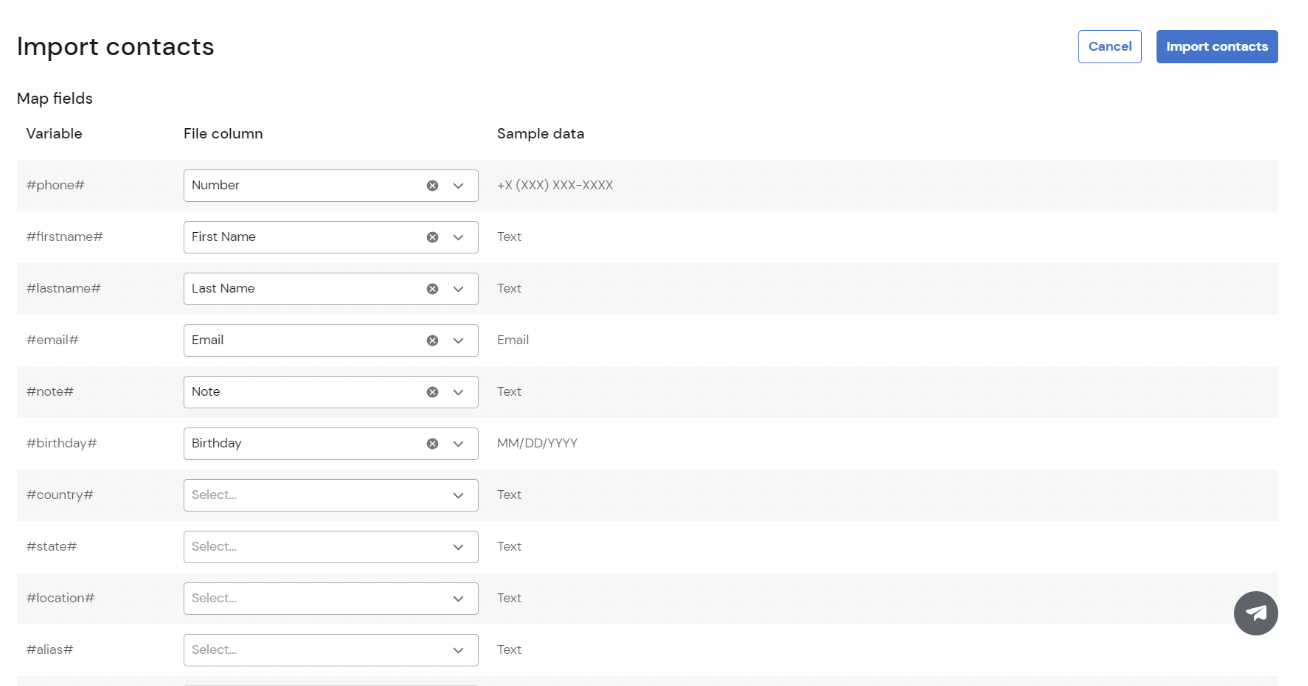Clear the Note column mapping

coord(432,391)
